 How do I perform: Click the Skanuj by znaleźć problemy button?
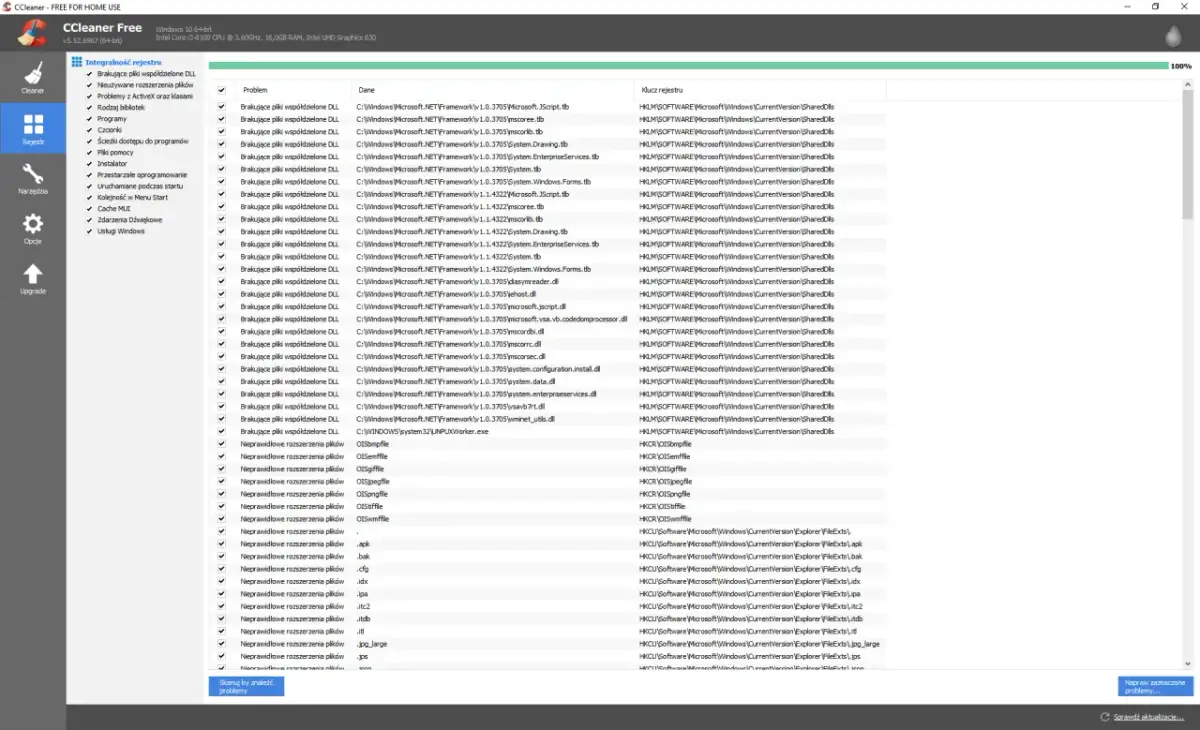coord(245,686)
